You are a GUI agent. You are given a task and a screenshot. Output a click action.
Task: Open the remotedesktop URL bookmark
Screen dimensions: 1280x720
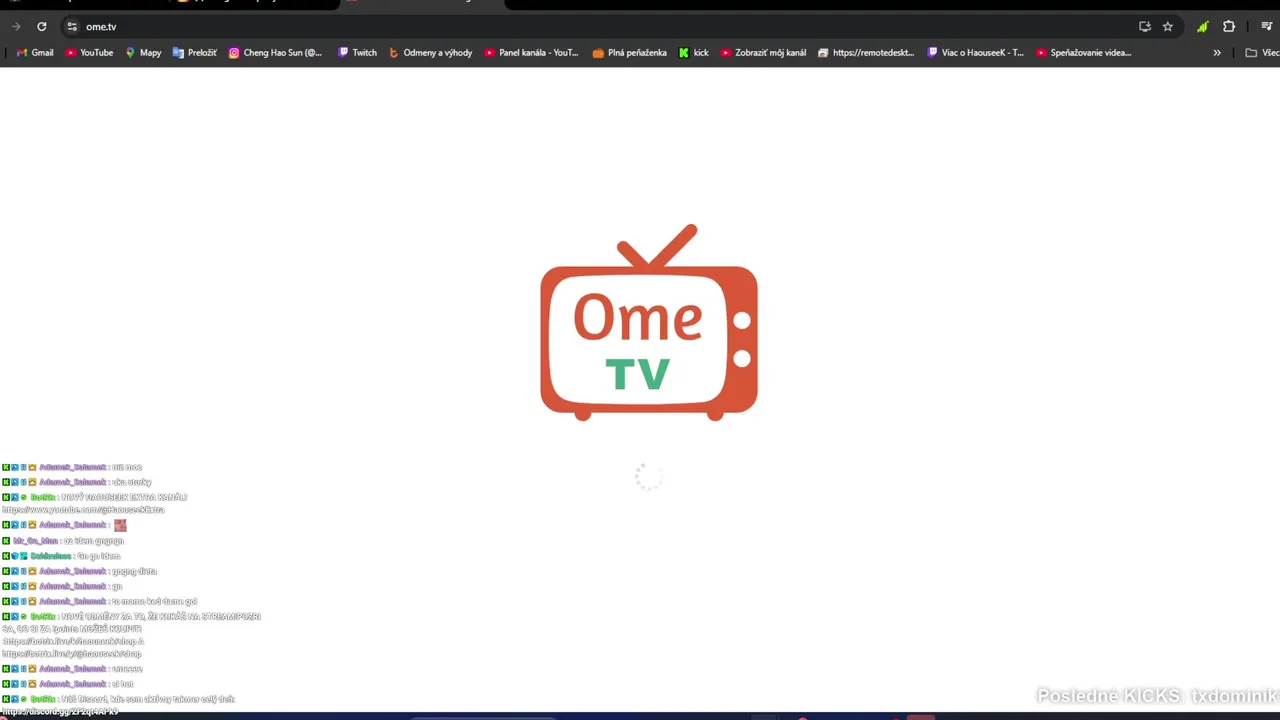(866, 53)
